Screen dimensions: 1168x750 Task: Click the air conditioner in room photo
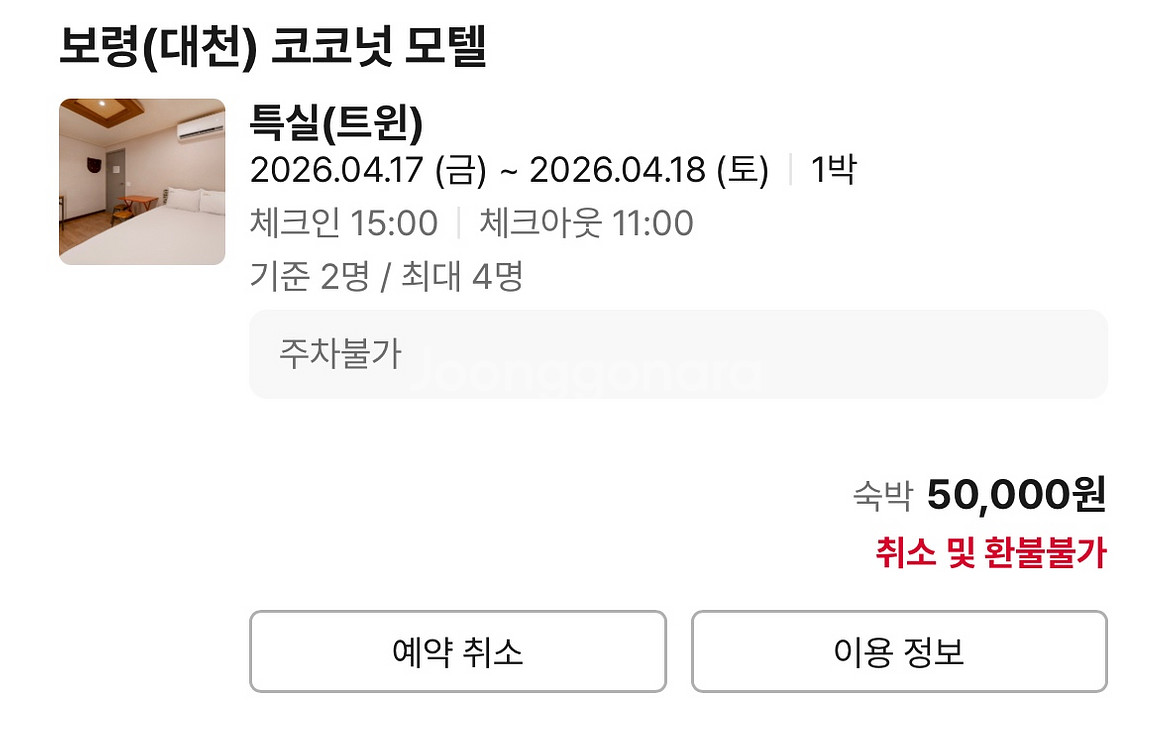coord(200,128)
